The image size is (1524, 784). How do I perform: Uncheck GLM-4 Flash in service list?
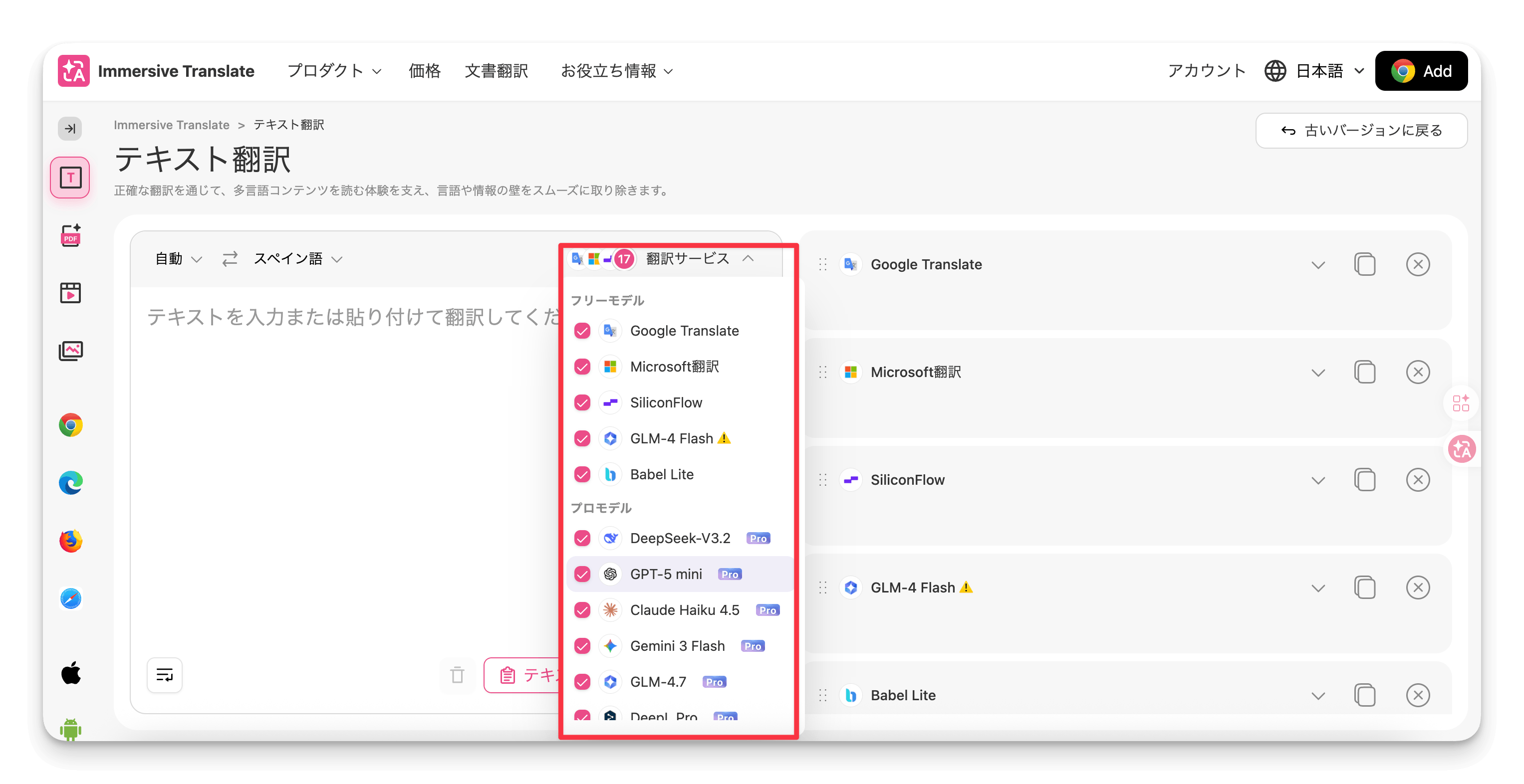click(582, 438)
